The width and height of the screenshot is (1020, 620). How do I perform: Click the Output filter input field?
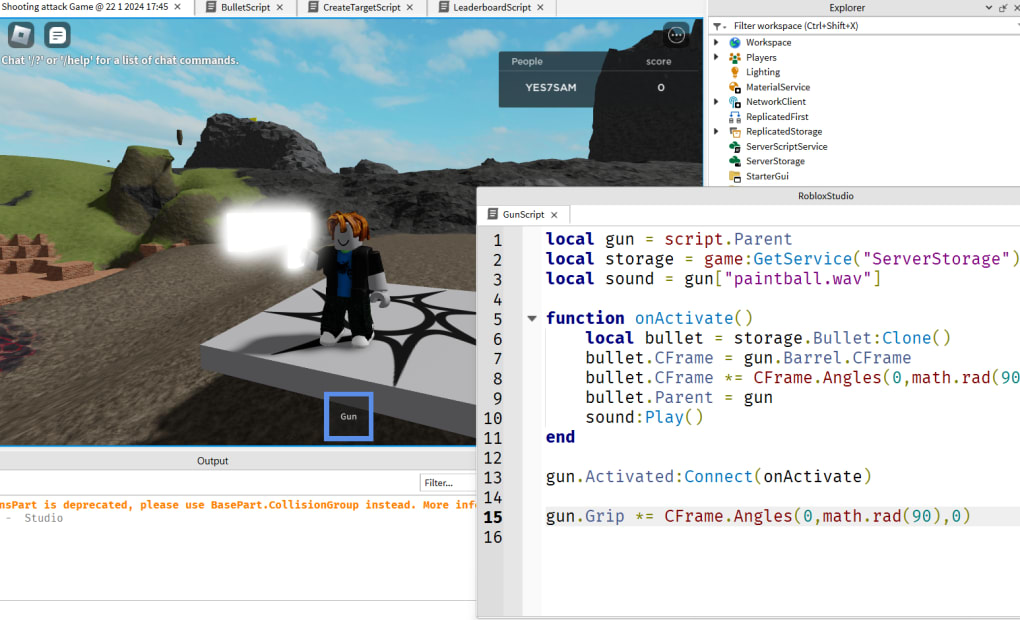coord(447,482)
